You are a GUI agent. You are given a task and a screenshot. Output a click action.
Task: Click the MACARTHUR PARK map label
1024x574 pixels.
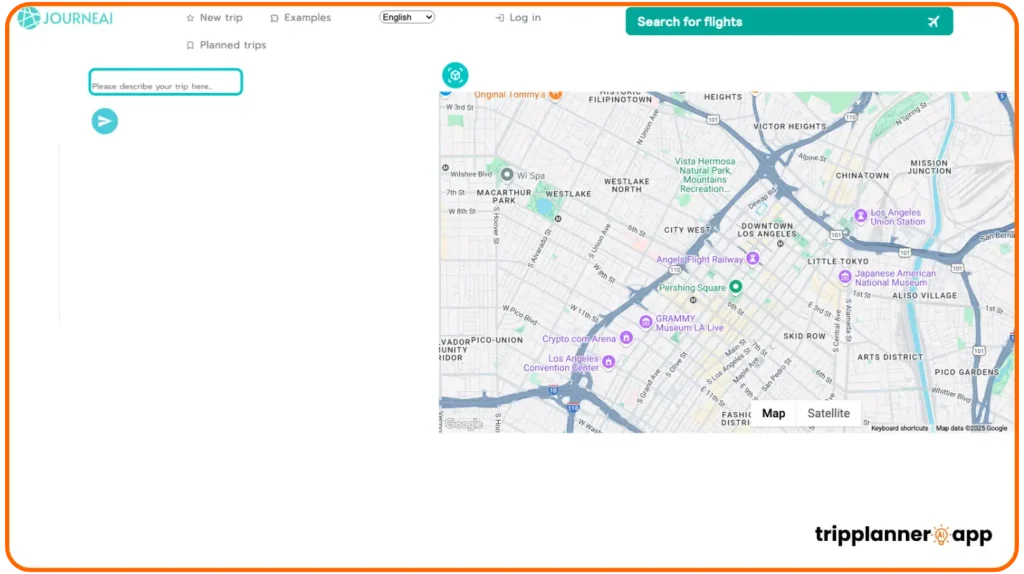coord(504,197)
